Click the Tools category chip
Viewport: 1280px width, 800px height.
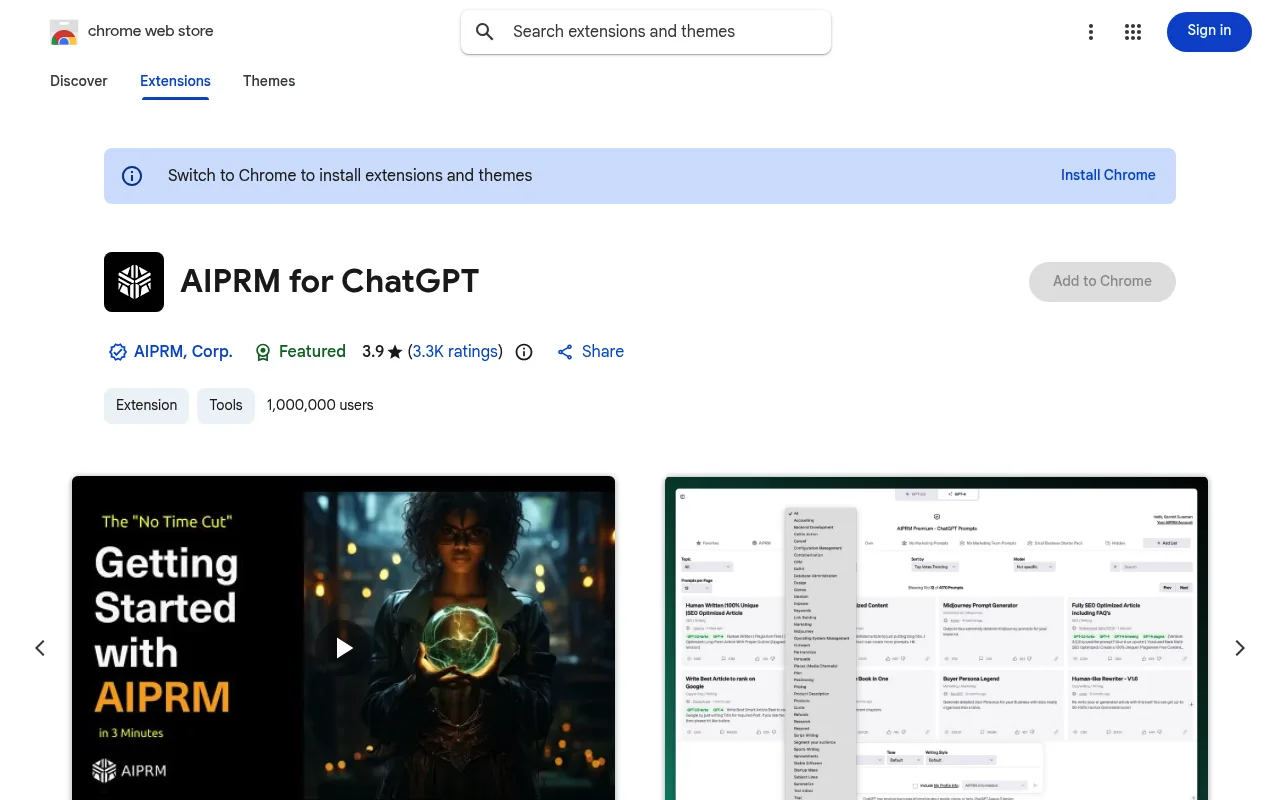tap(226, 405)
